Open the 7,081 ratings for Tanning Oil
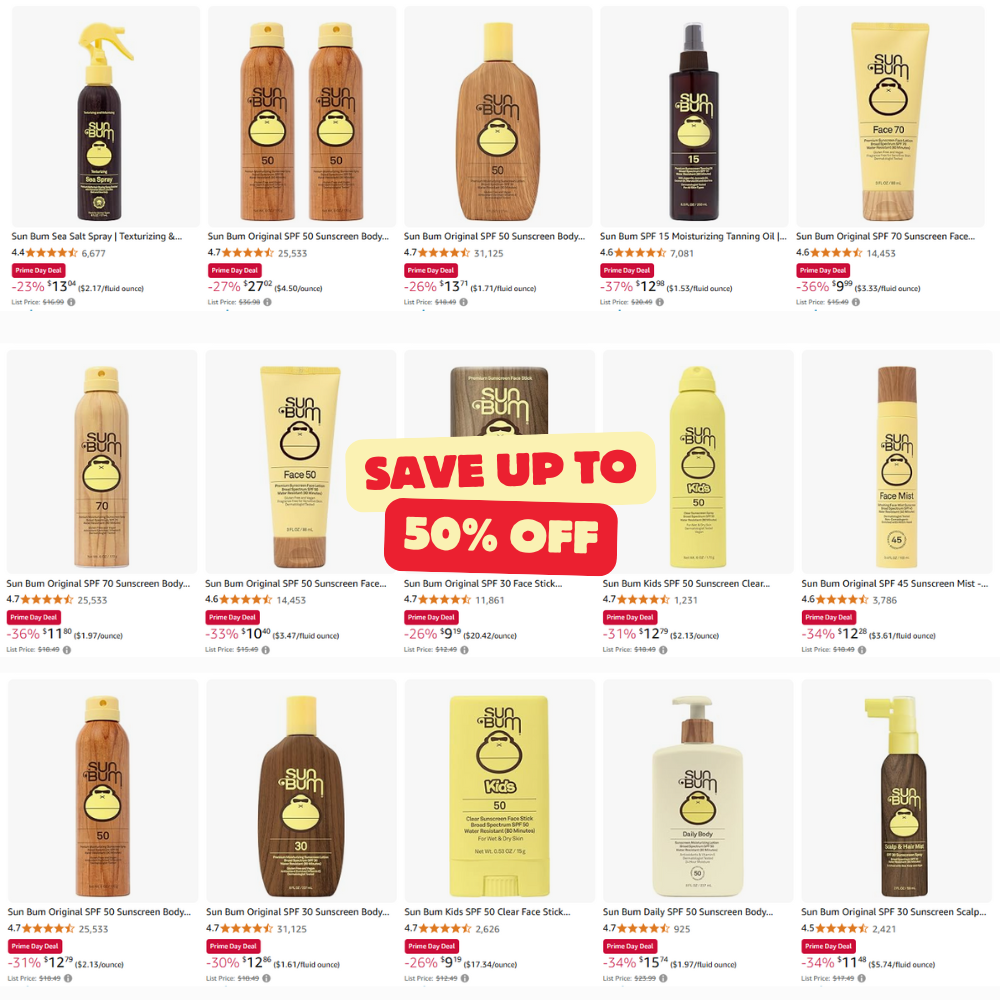 coord(682,253)
